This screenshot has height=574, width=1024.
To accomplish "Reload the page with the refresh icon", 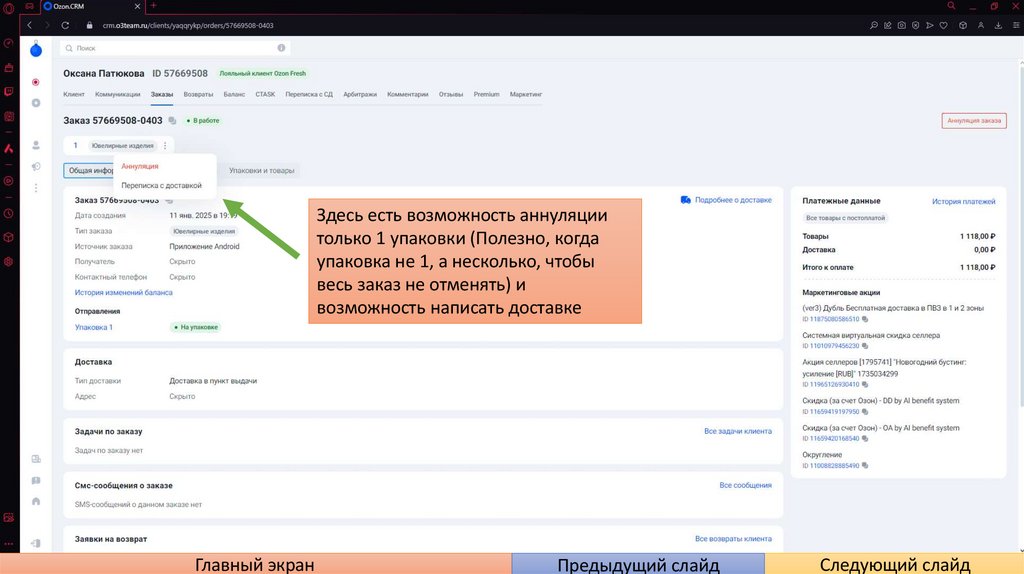I will click(x=65, y=25).
